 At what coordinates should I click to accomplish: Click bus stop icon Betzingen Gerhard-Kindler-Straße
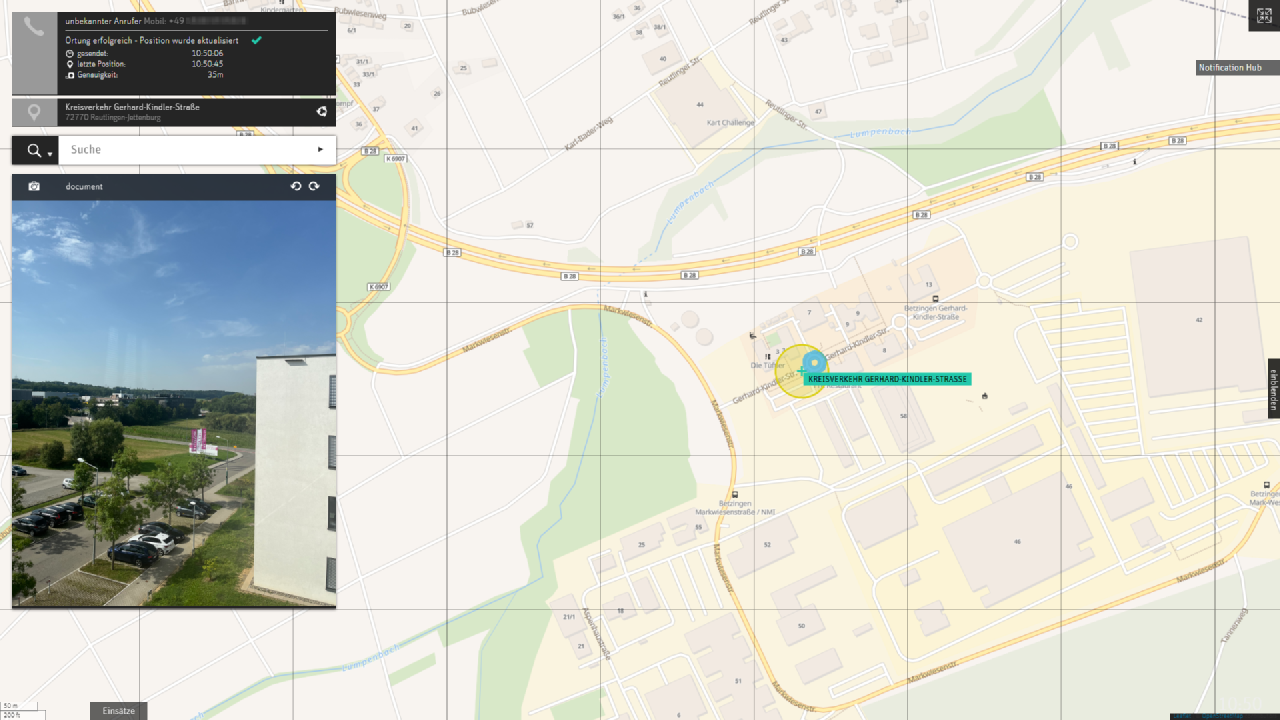pyautogui.click(x=935, y=298)
